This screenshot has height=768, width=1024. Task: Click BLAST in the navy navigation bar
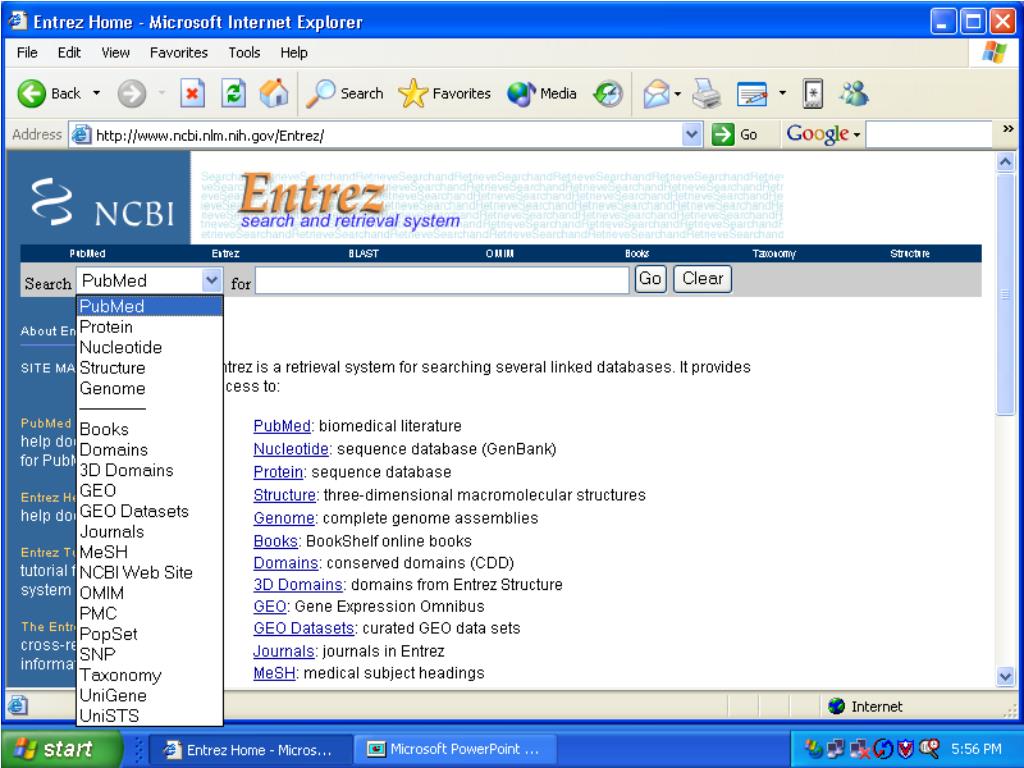[x=363, y=253]
